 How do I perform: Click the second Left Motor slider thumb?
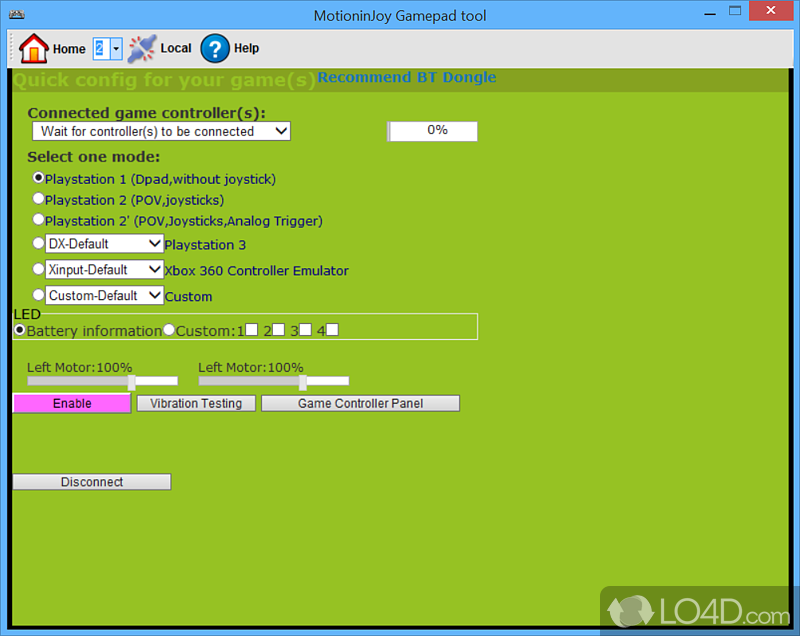pyautogui.click(x=303, y=382)
